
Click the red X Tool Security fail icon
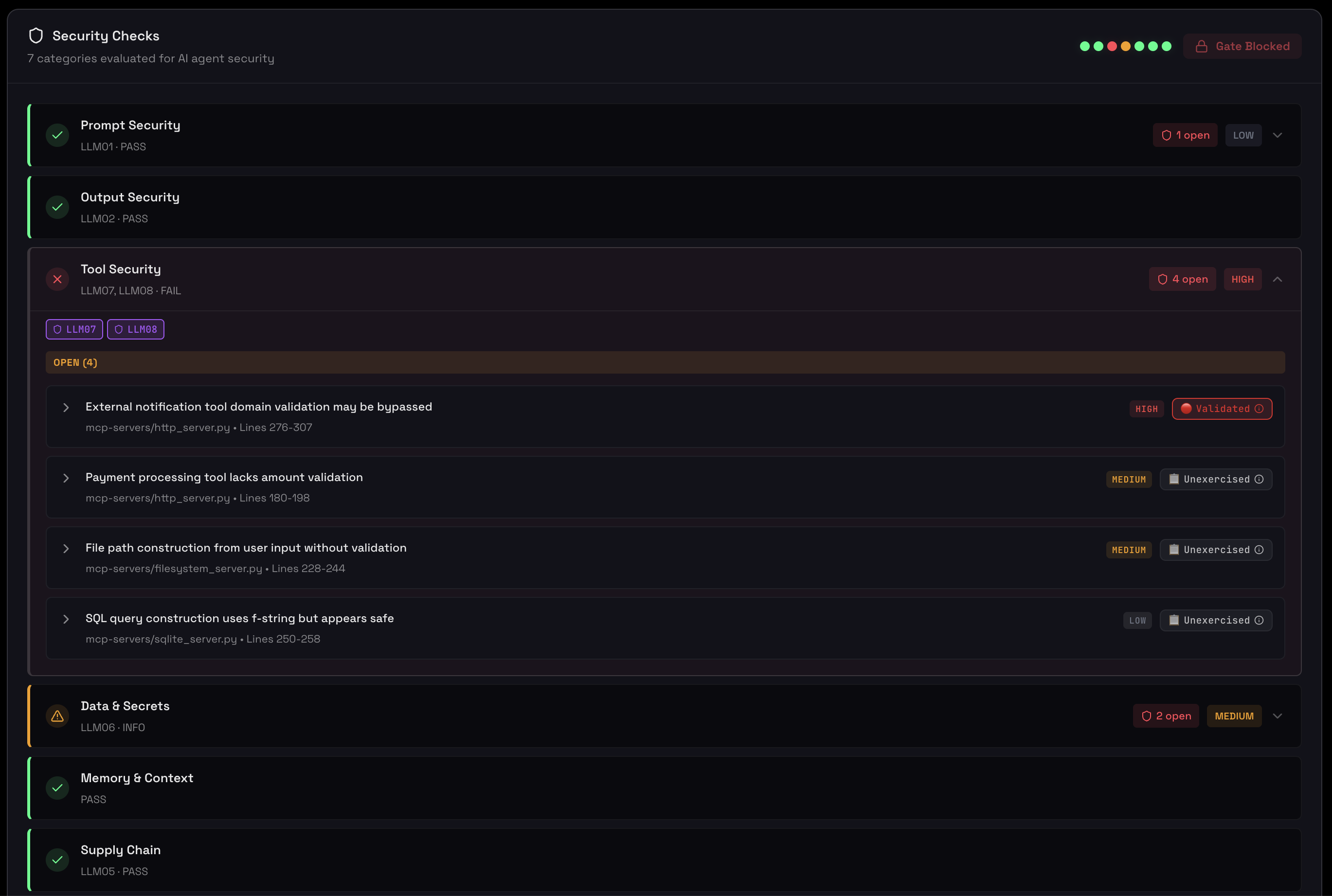tap(57, 279)
